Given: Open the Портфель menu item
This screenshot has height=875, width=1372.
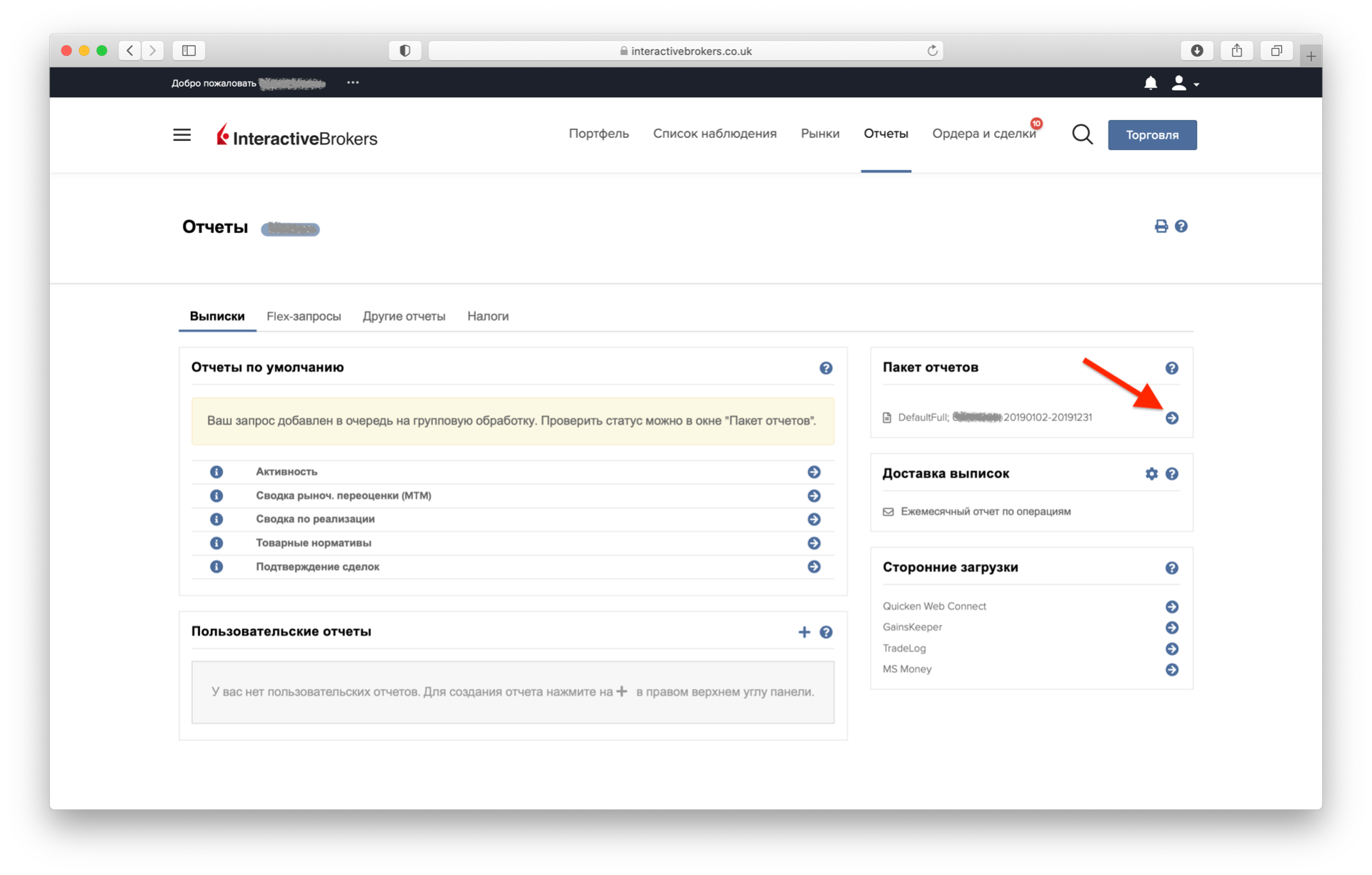Looking at the screenshot, I should click(x=599, y=134).
